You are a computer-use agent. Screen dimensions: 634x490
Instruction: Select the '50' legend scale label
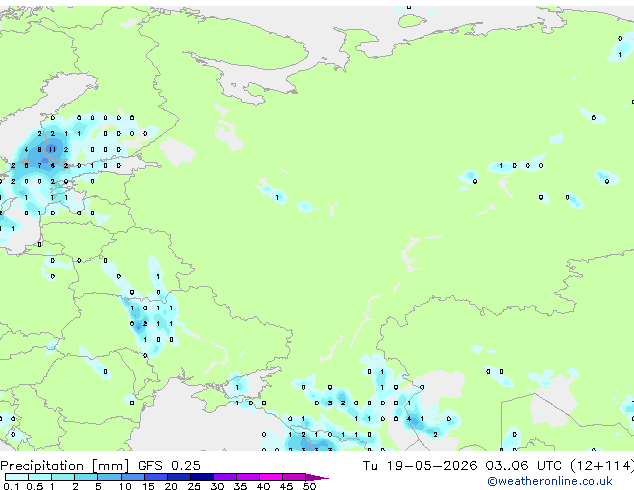coord(309,486)
